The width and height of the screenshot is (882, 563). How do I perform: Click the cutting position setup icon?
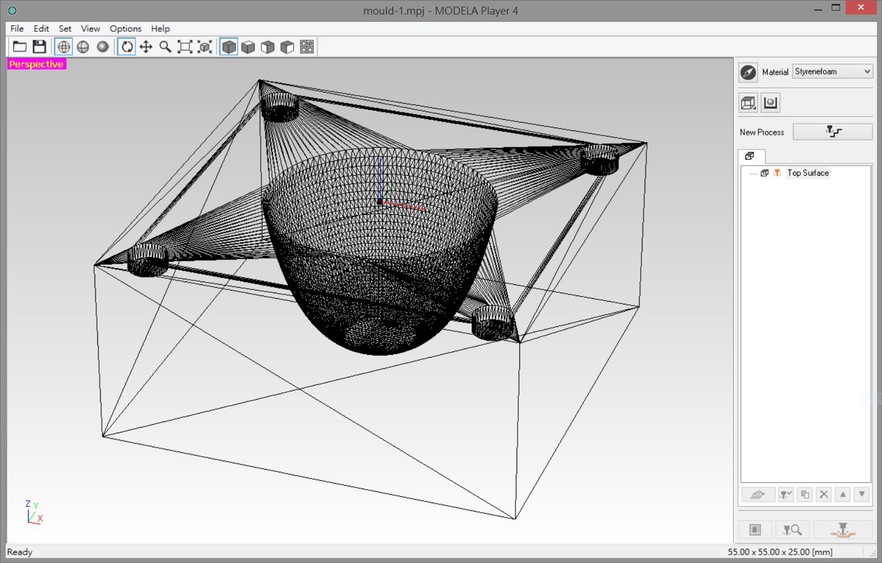click(x=755, y=530)
